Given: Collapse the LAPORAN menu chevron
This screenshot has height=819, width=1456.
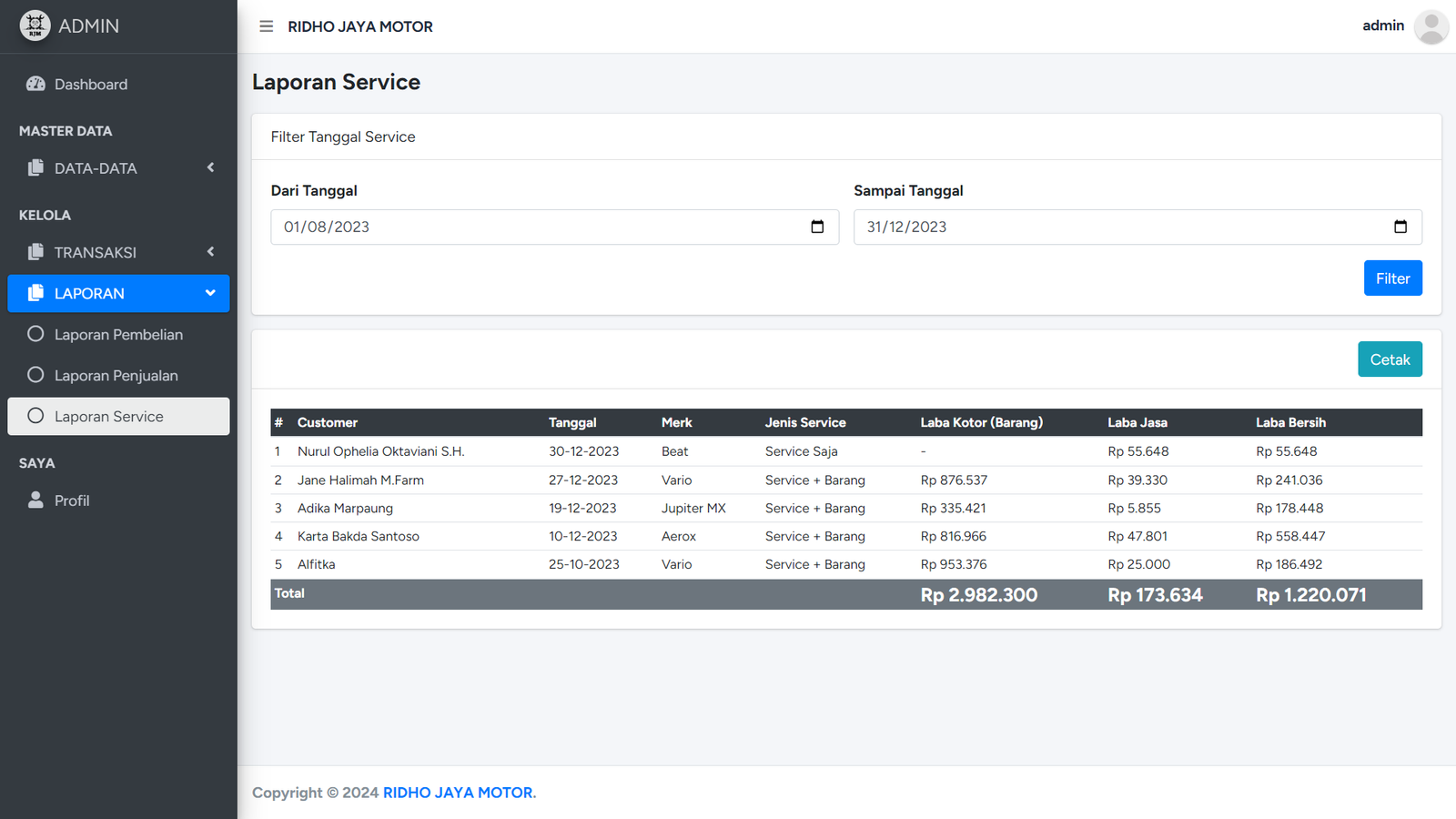Looking at the screenshot, I should pyautogui.click(x=210, y=293).
